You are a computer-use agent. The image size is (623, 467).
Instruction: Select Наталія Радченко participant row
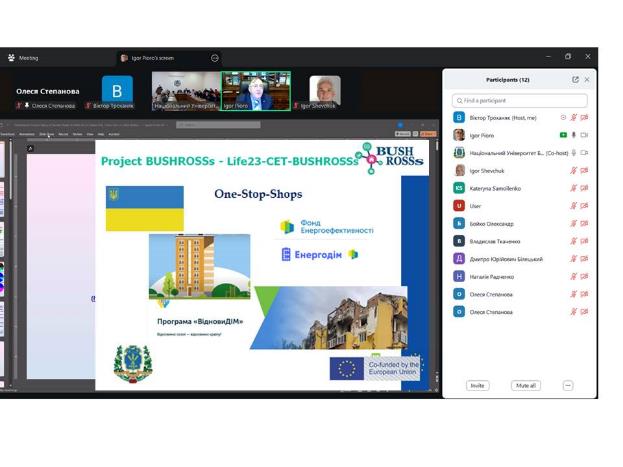[x=520, y=276]
